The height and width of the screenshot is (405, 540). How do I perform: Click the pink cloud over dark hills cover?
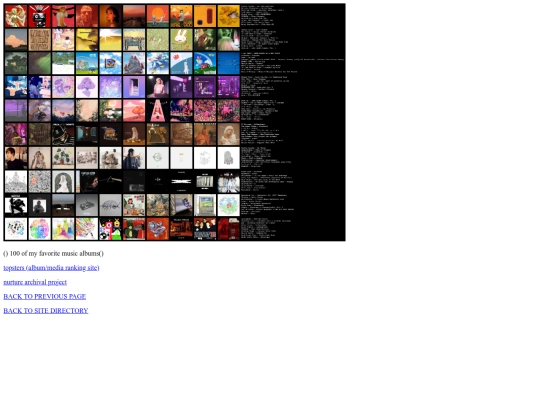[16, 40]
